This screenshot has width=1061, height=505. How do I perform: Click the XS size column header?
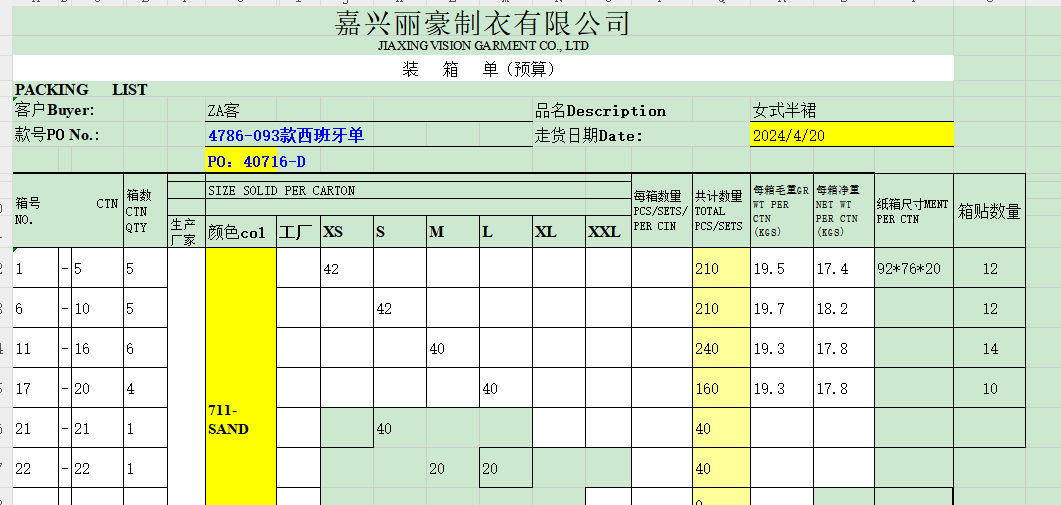point(333,232)
